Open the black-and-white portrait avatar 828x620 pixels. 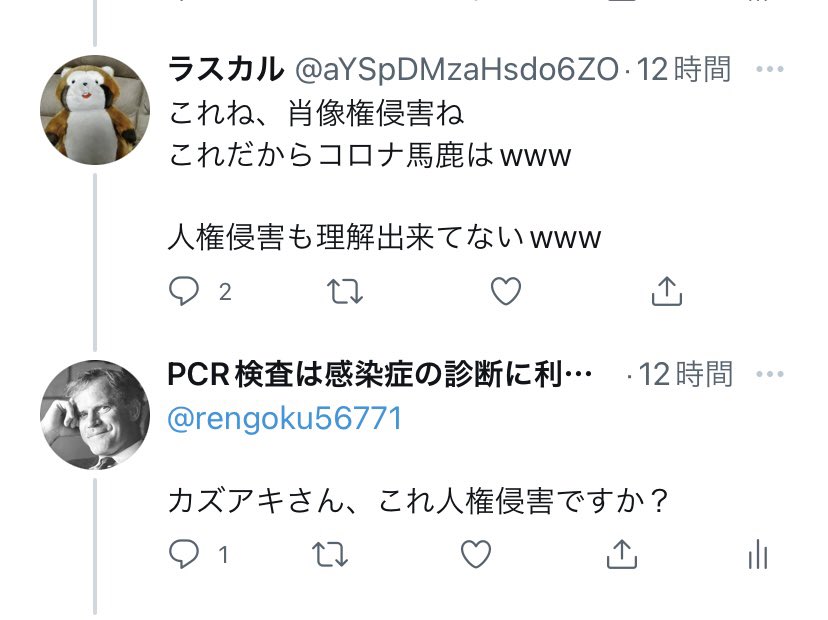95,415
